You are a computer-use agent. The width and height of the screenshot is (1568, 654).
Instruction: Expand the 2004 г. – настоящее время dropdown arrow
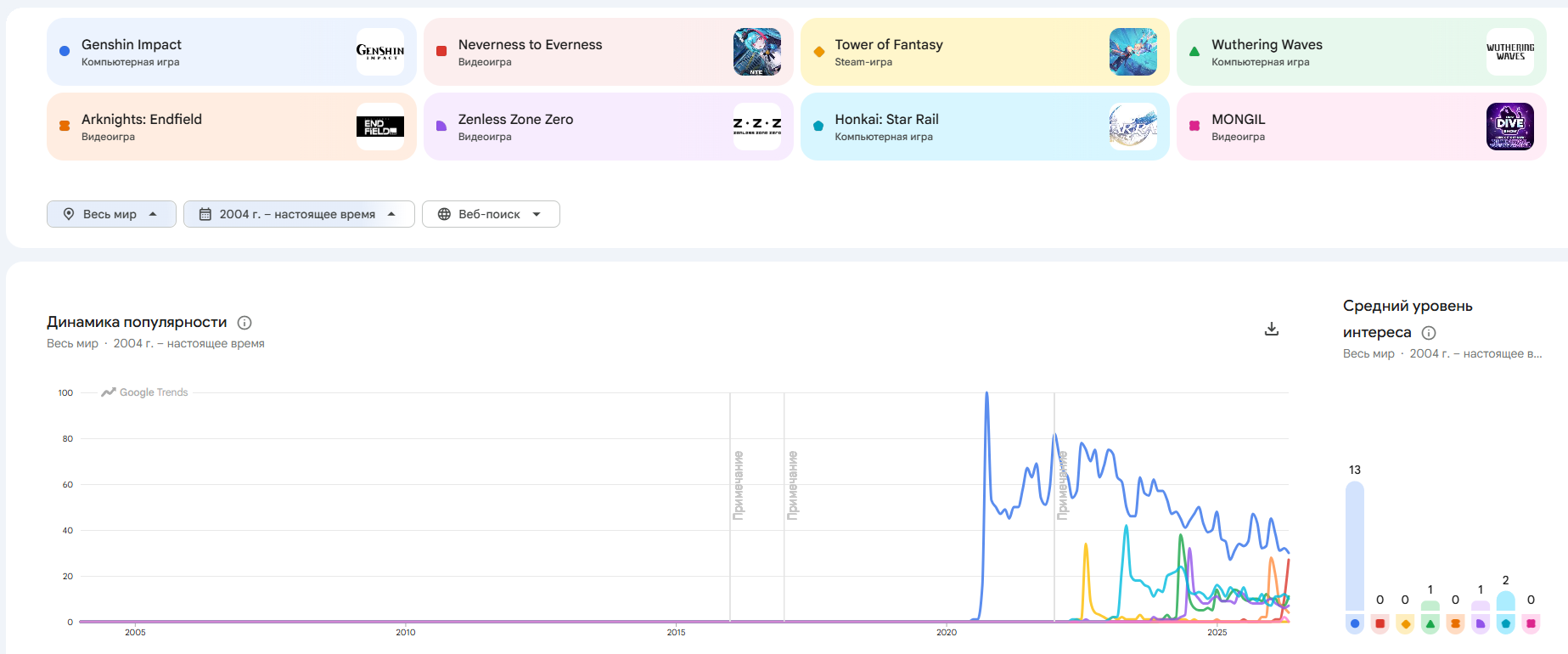[x=391, y=214]
